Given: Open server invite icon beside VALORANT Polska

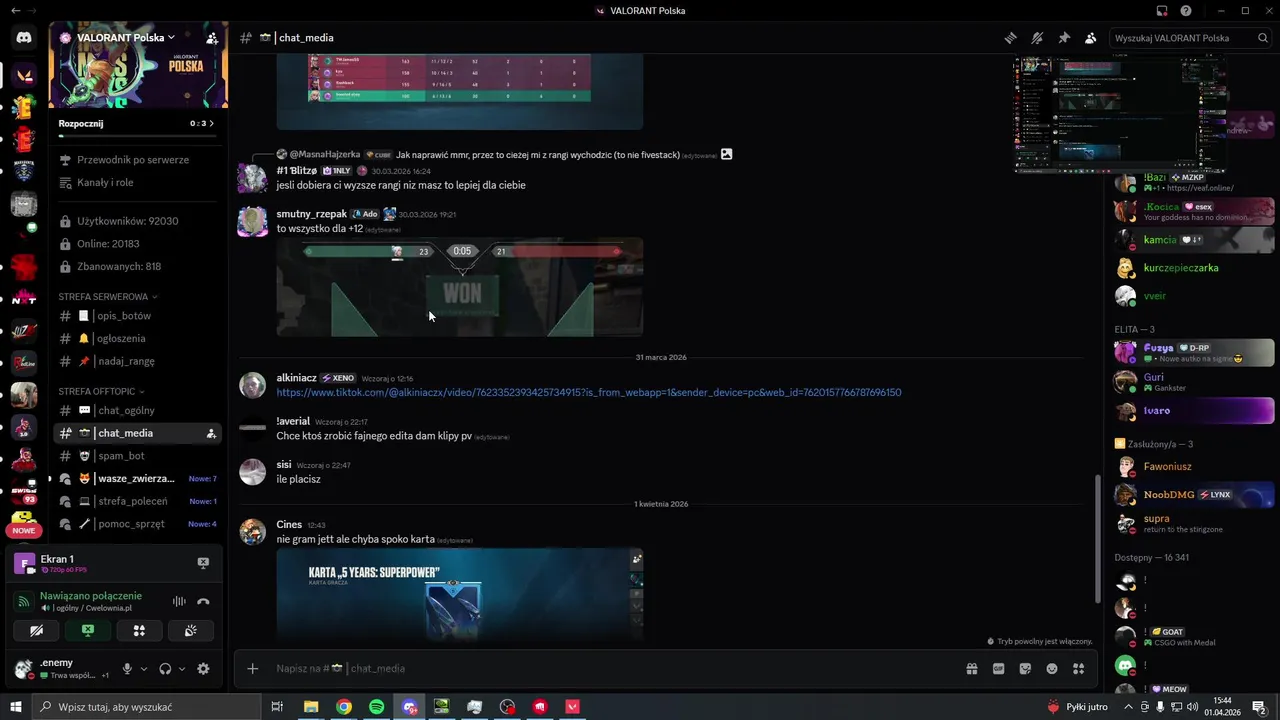Looking at the screenshot, I should [212, 38].
